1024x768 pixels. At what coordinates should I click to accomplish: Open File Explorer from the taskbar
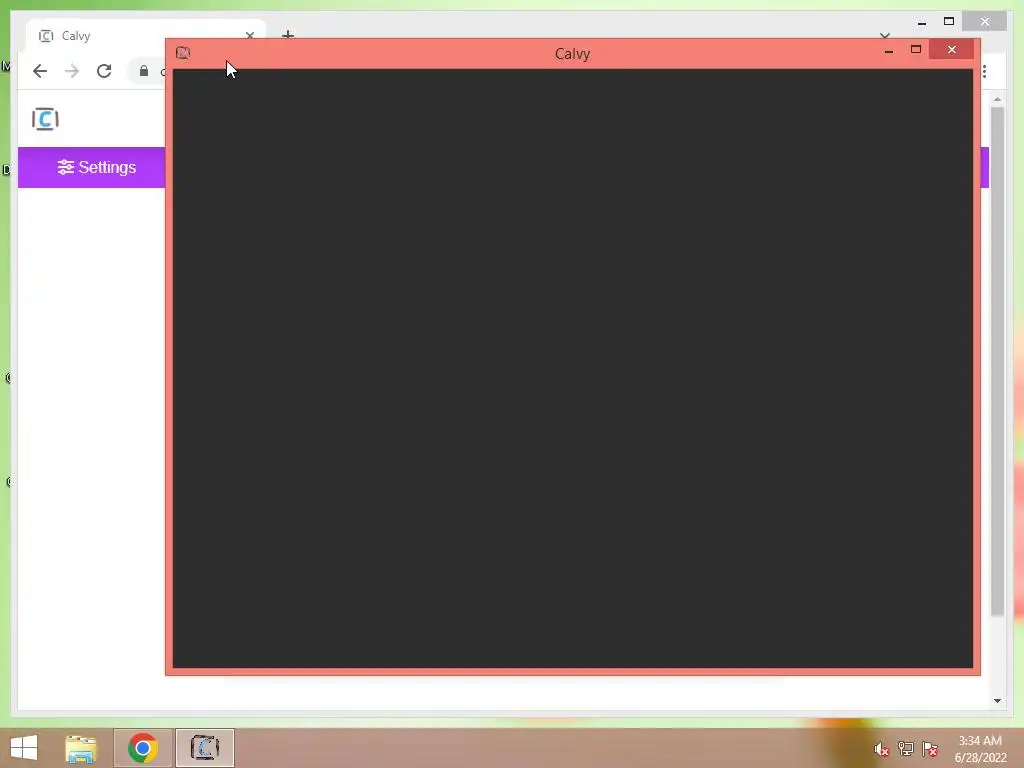click(x=81, y=748)
